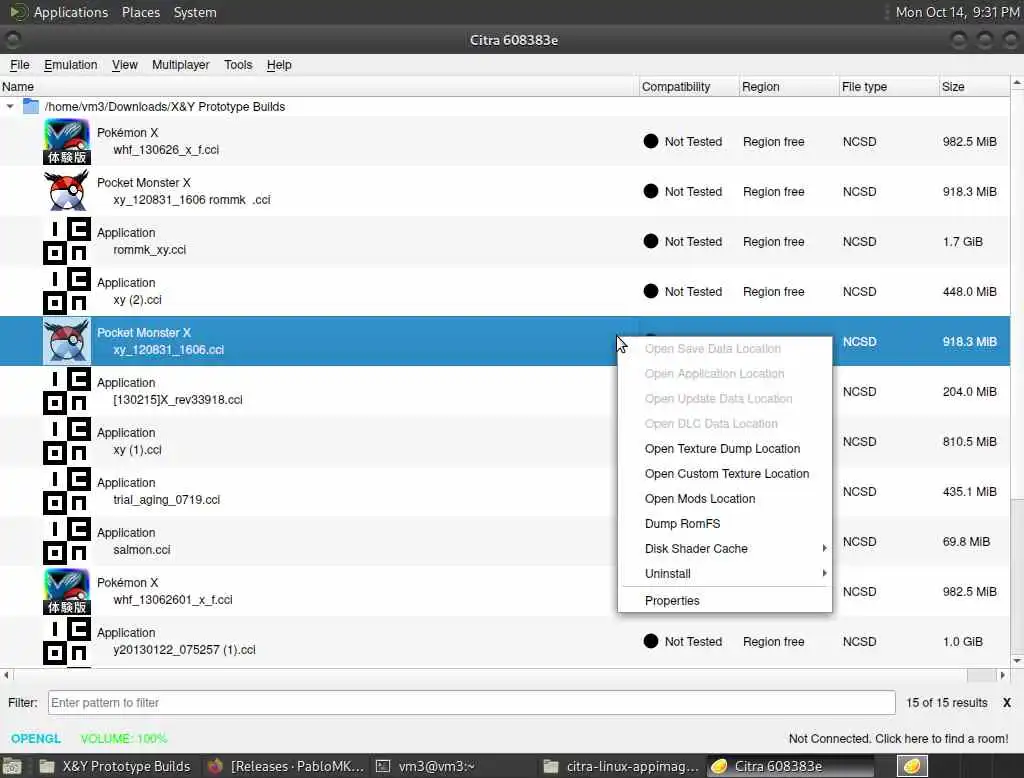Click the Citra lemon icon in taskbar

coord(719,766)
